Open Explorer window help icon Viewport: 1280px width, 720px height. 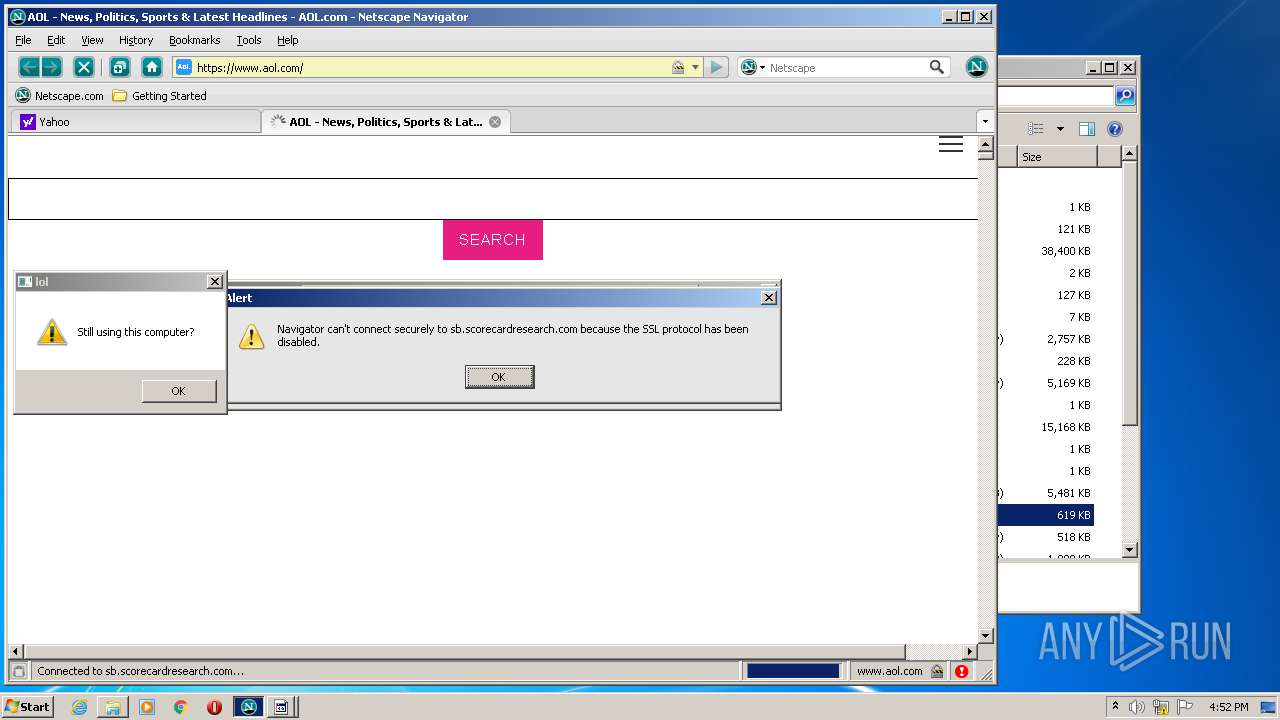(1115, 129)
